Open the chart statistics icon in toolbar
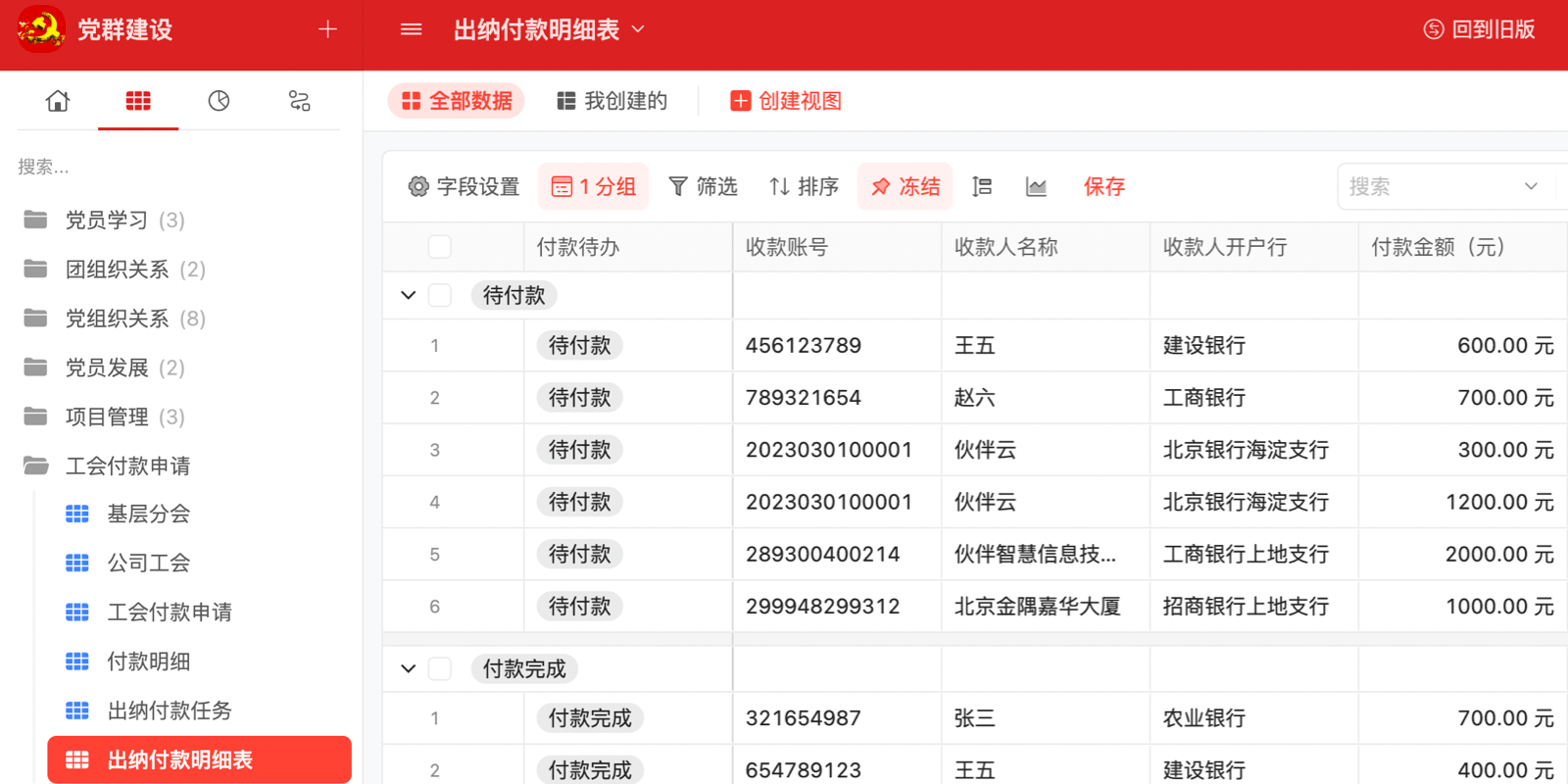The image size is (1568, 784). (x=1036, y=186)
